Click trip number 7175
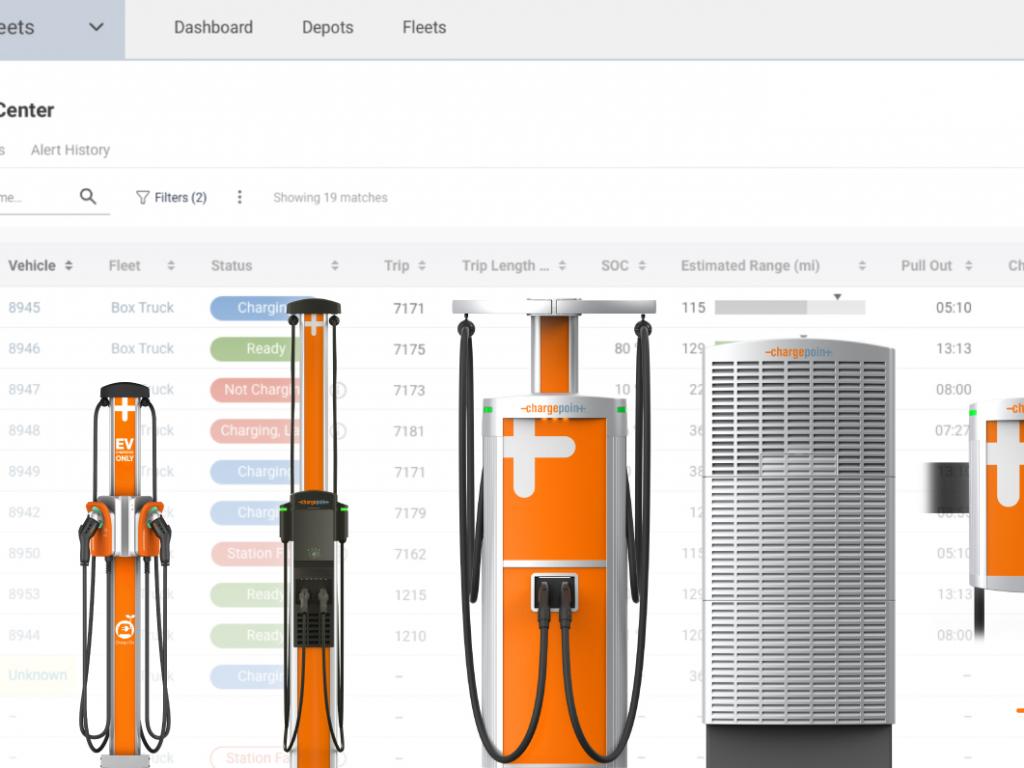Viewport: 1024px width, 768px height. [x=409, y=349]
